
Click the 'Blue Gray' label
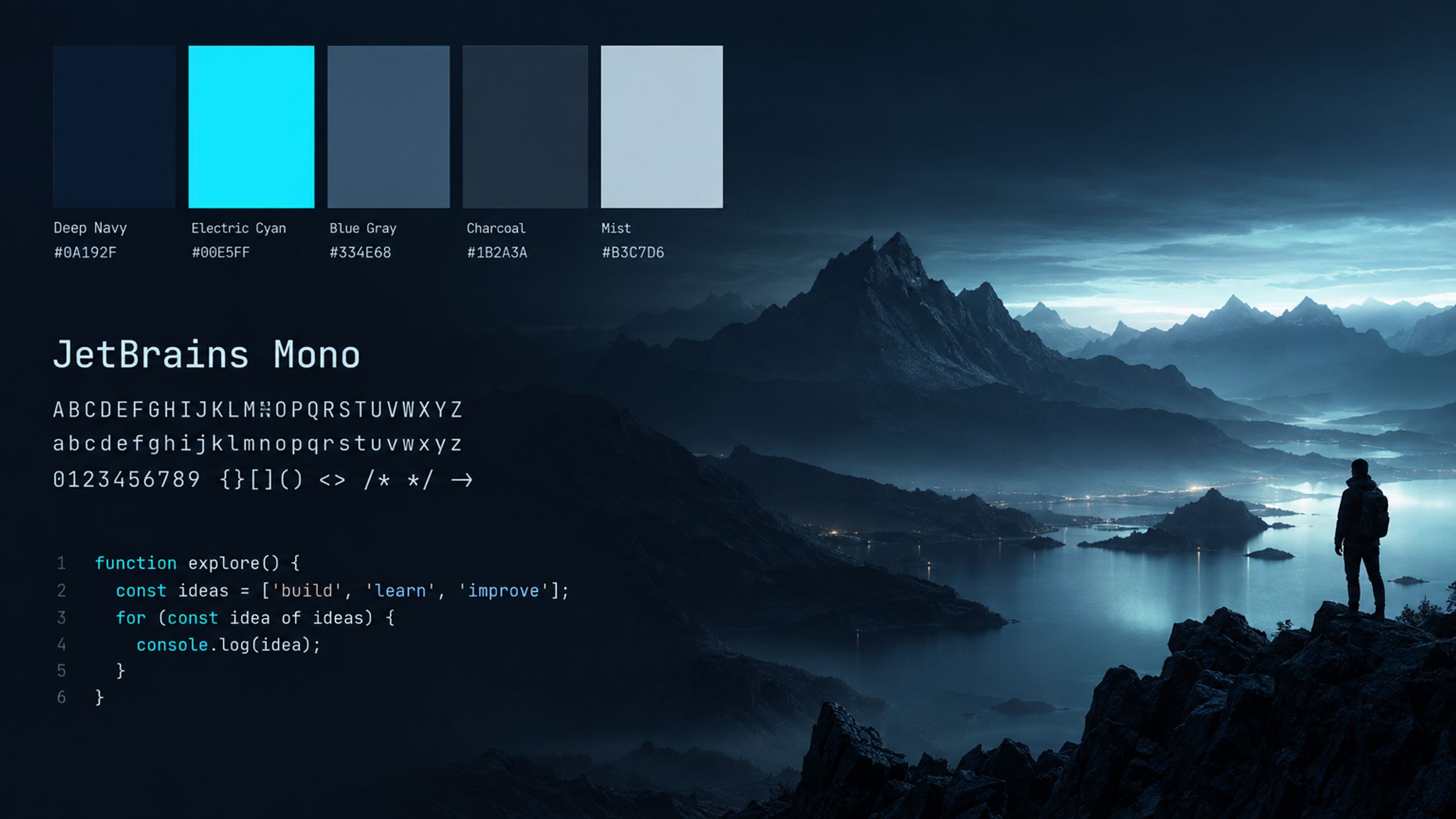tap(363, 229)
